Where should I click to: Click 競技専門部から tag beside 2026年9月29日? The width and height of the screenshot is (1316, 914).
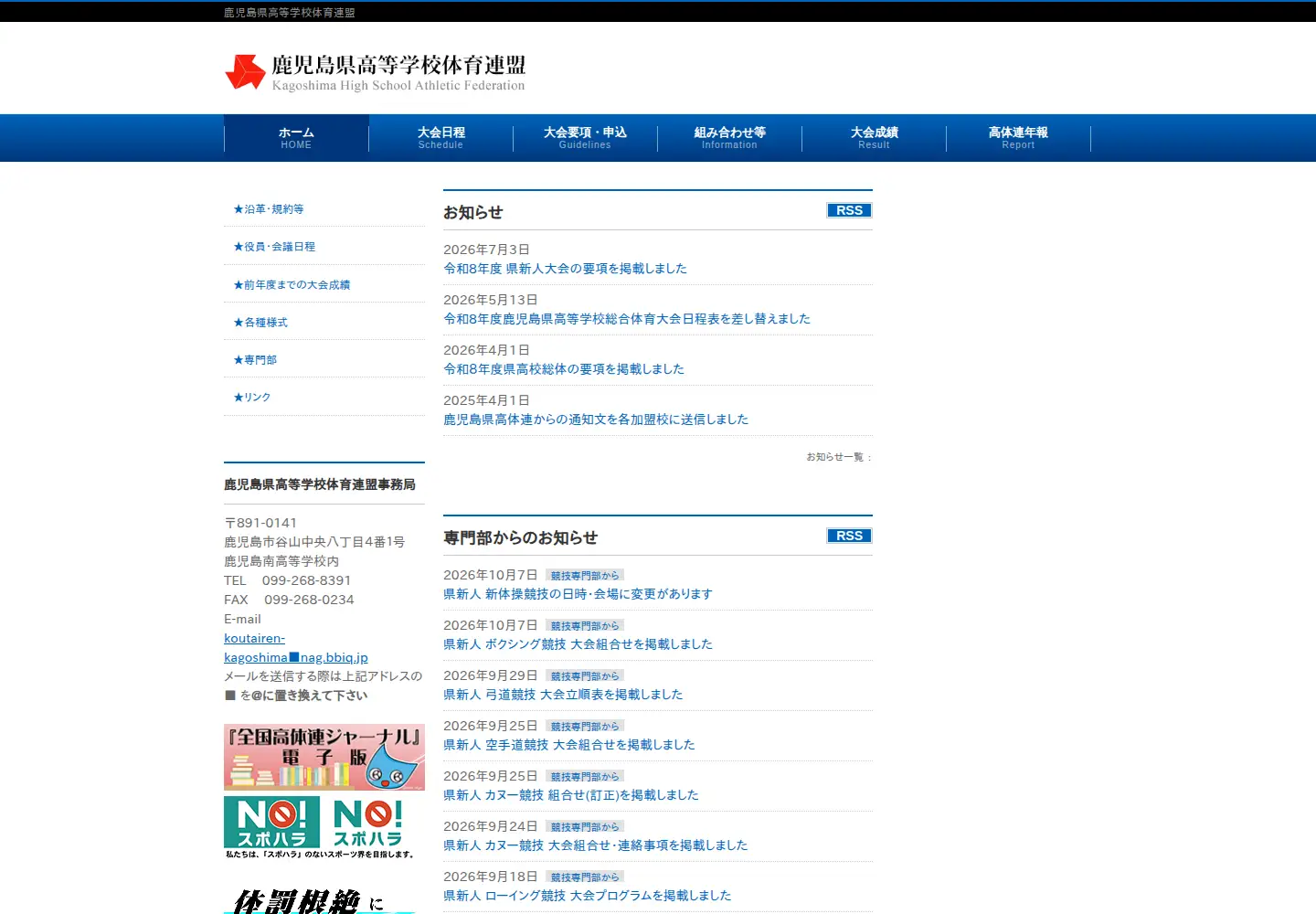pyautogui.click(x=585, y=676)
